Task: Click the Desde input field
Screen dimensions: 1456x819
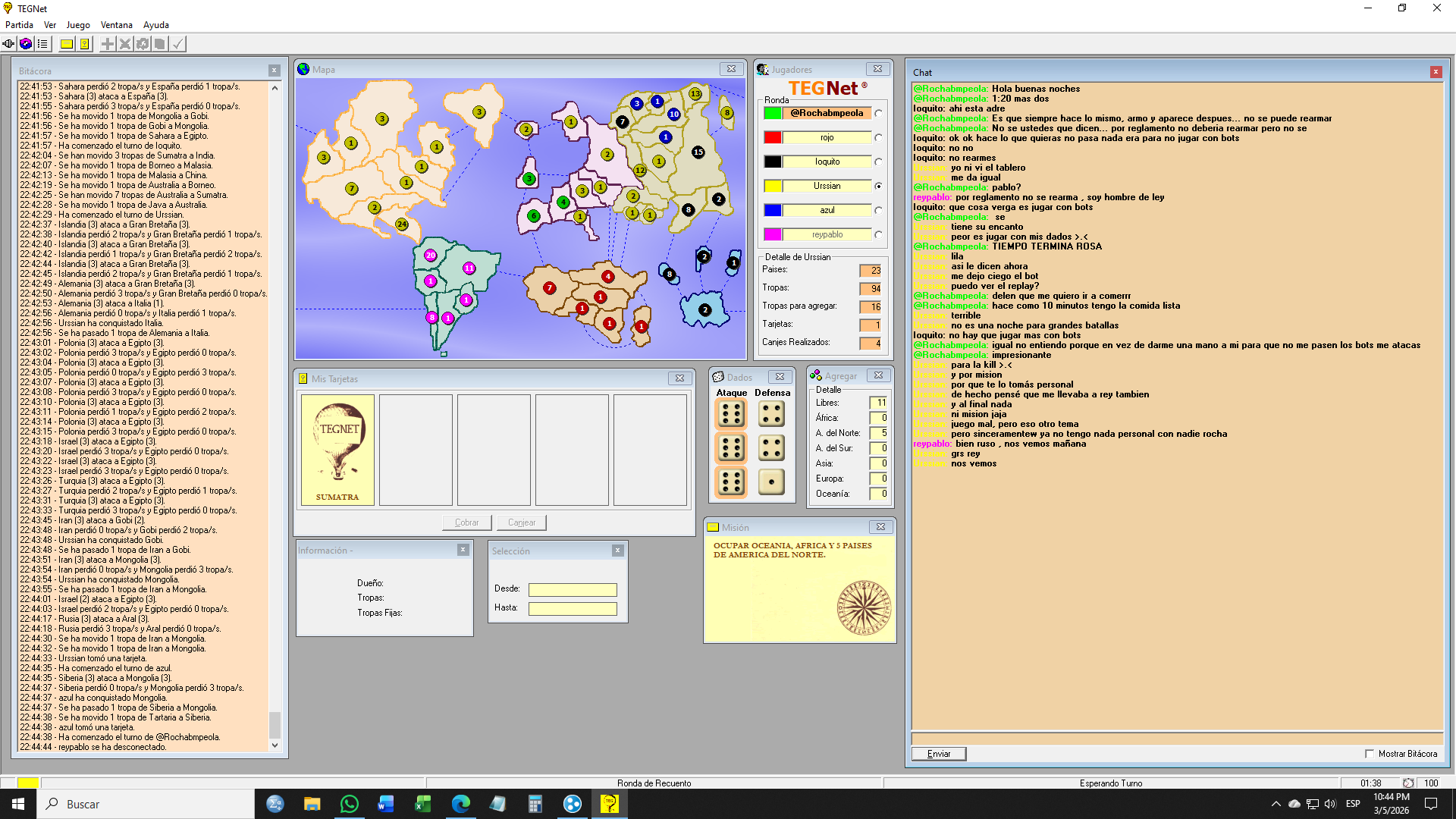Action: coord(573,590)
